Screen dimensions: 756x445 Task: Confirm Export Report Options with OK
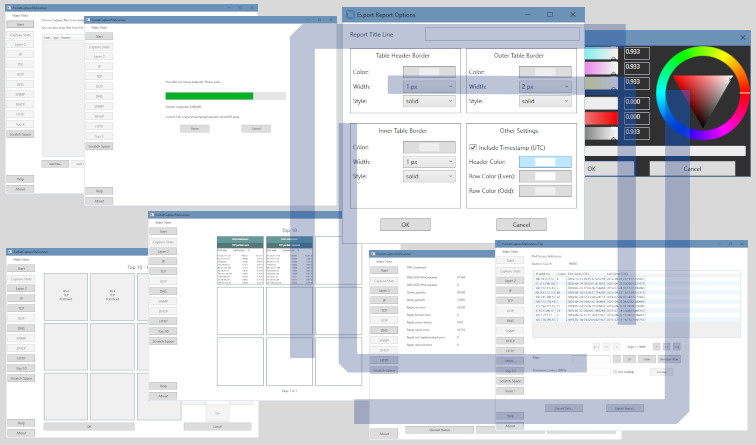[x=405, y=225]
